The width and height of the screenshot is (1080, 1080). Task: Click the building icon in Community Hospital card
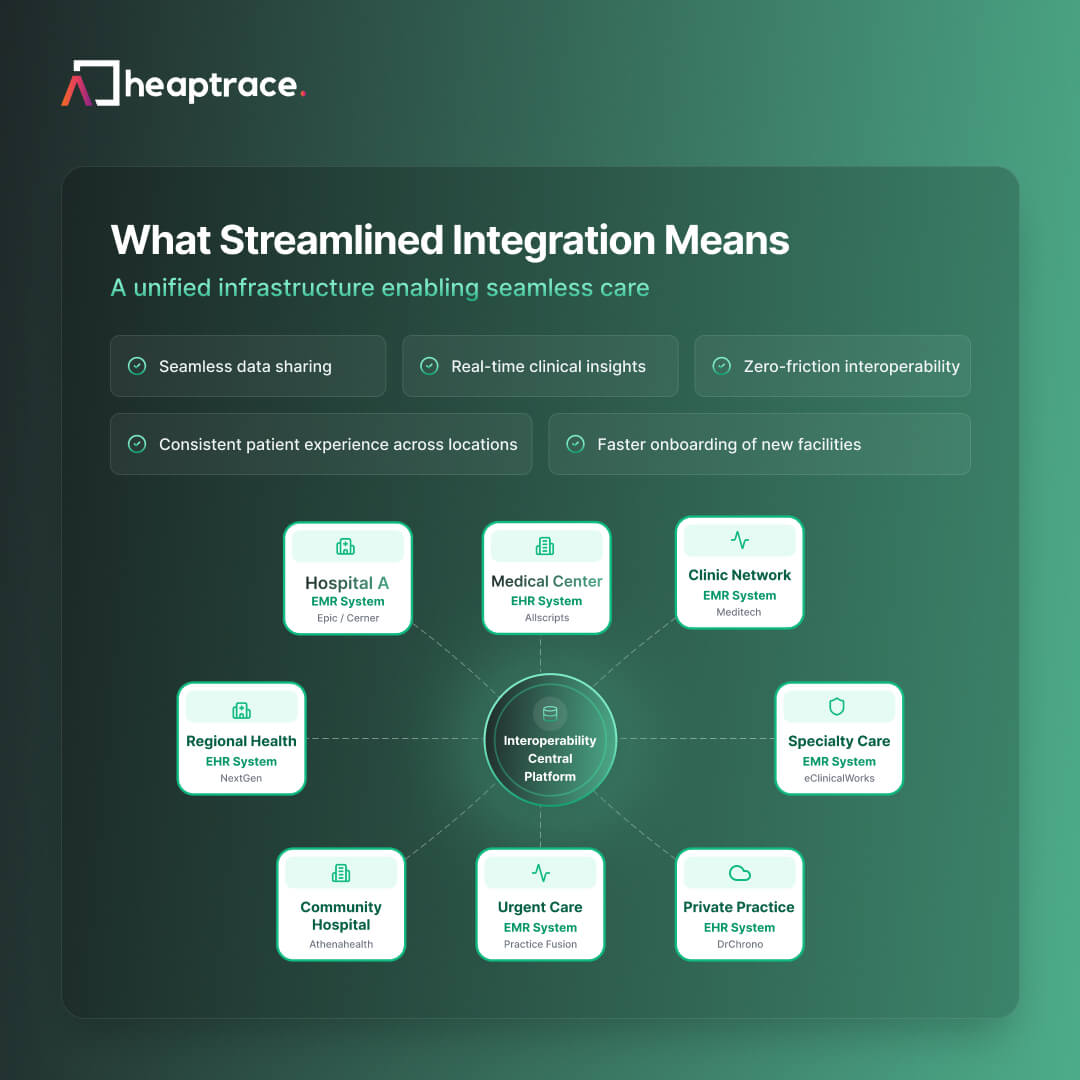[341, 873]
